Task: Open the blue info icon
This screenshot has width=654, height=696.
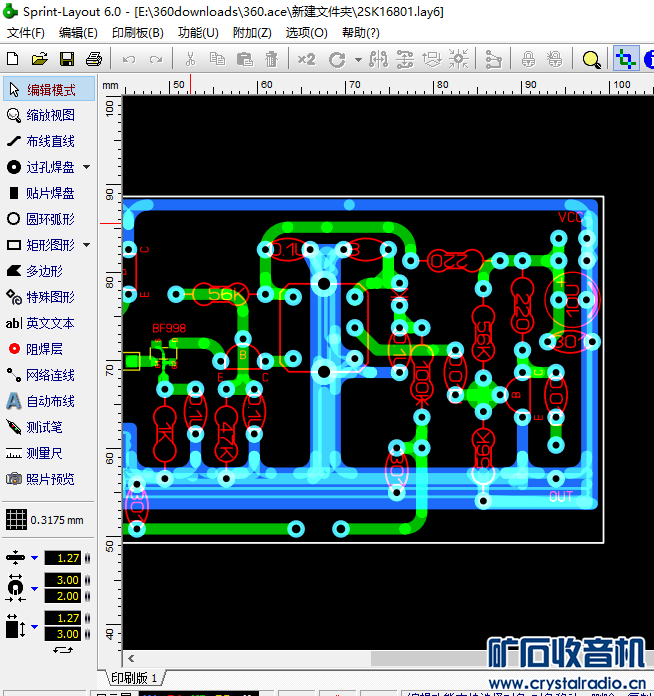Action: coord(649,59)
